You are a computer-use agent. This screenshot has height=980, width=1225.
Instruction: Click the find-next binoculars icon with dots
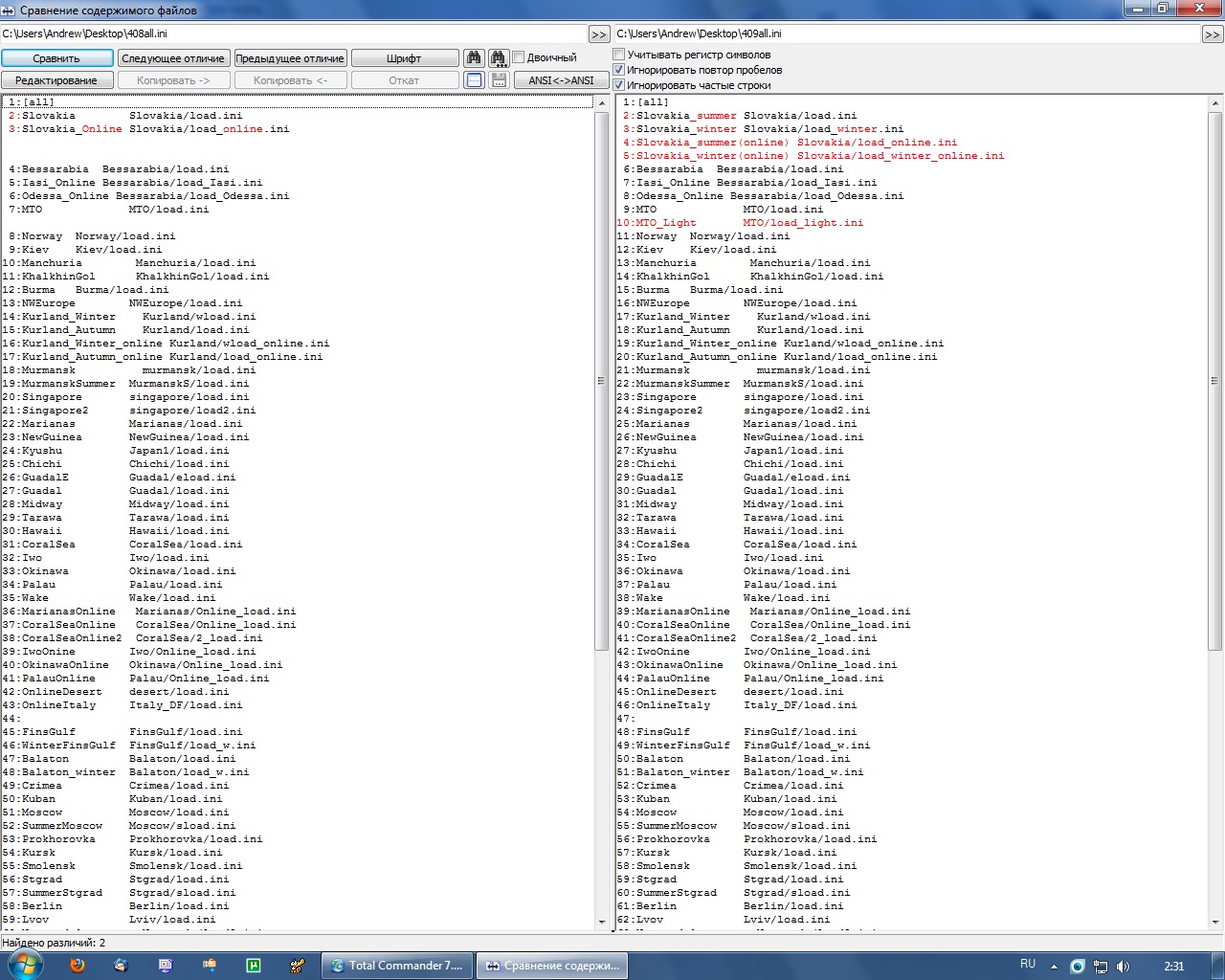[x=499, y=58]
